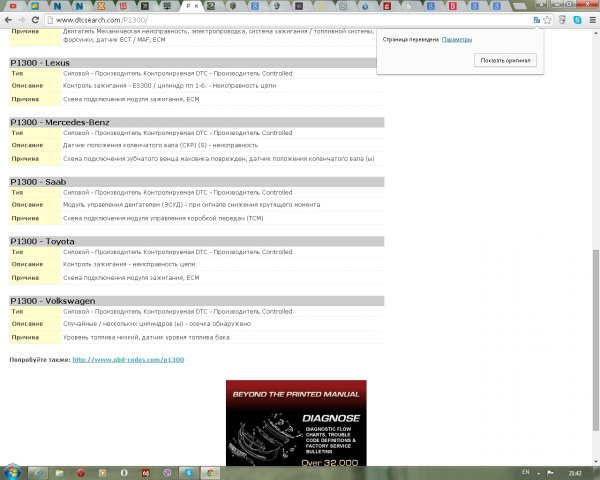Open Skype from the taskbar
The height and width of the screenshot is (480, 600).
coord(189,473)
